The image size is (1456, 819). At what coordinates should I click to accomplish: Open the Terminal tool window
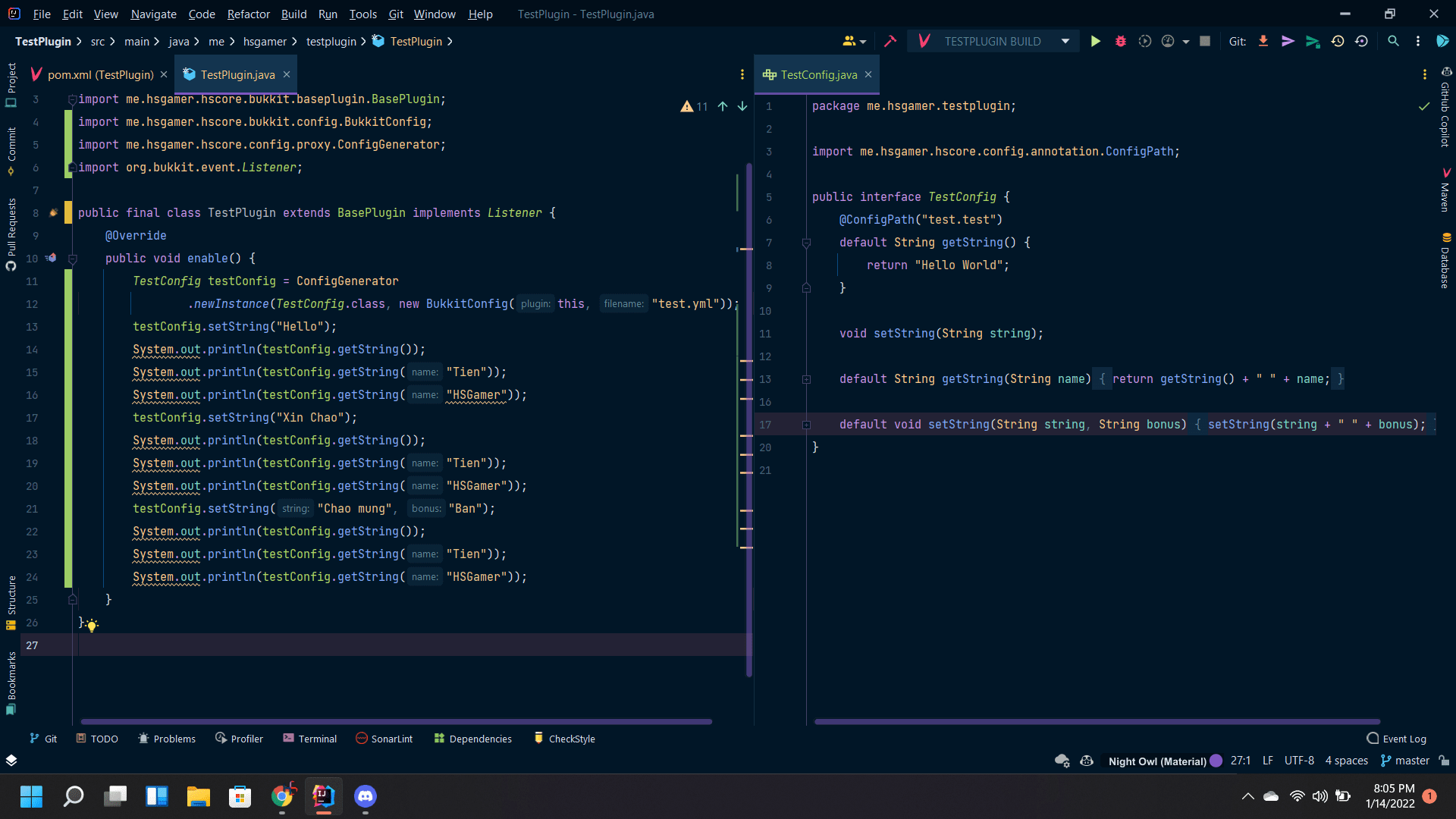pos(309,739)
